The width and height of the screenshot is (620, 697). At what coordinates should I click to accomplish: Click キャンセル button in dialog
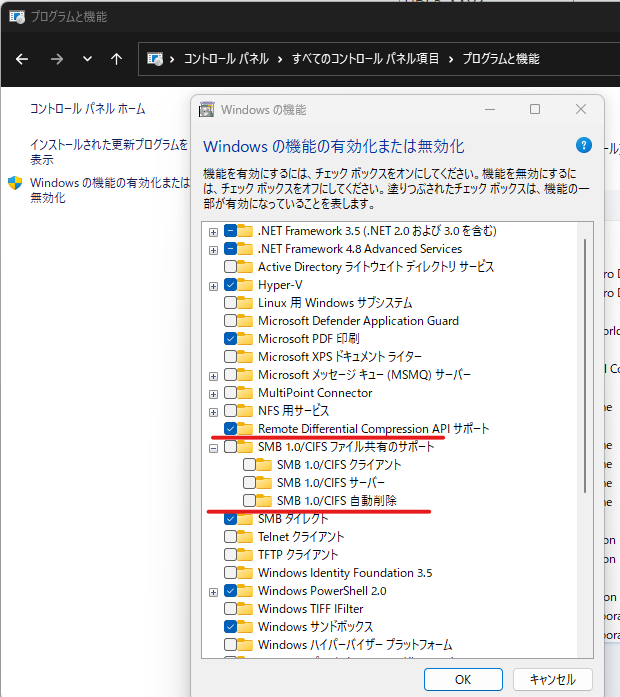[553, 679]
